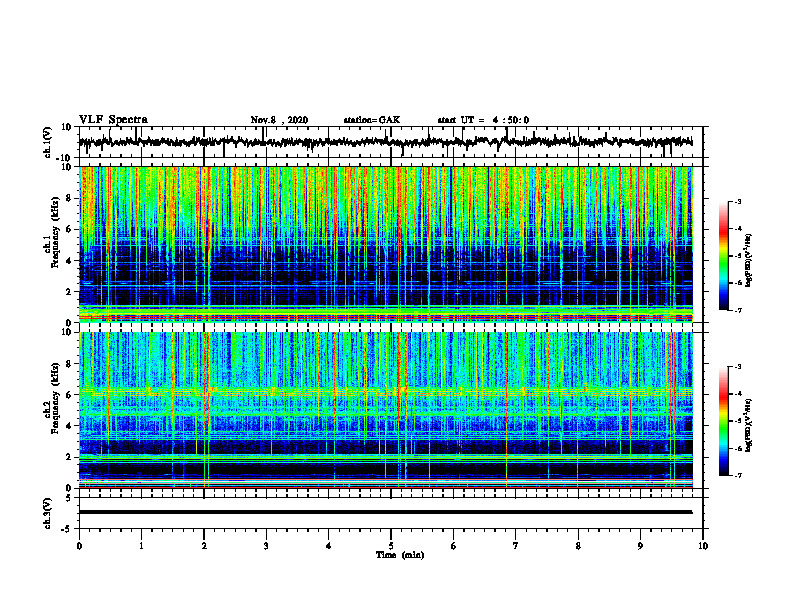
Task: Click the "-3" label on ch.1 color bar
Action: coord(738,201)
